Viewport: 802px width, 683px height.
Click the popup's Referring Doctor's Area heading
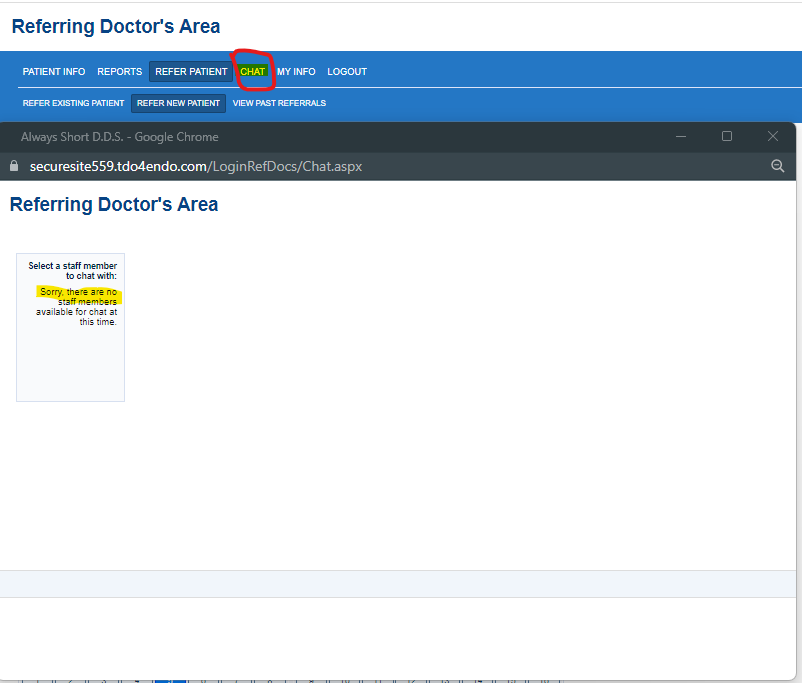[x=114, y=205]
